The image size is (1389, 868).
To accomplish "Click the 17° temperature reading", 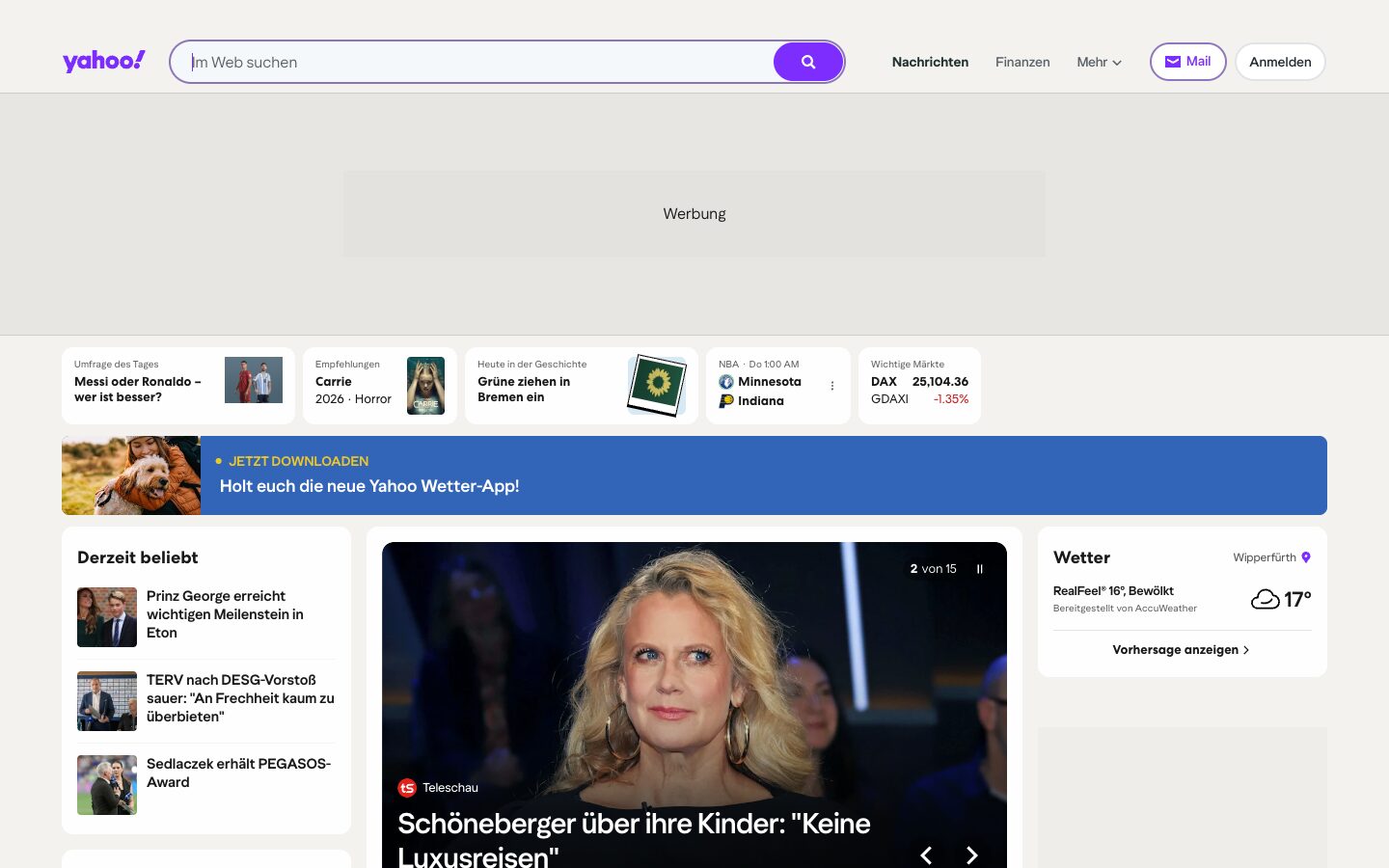I will pyautogui.click(x=1297, y=599).
